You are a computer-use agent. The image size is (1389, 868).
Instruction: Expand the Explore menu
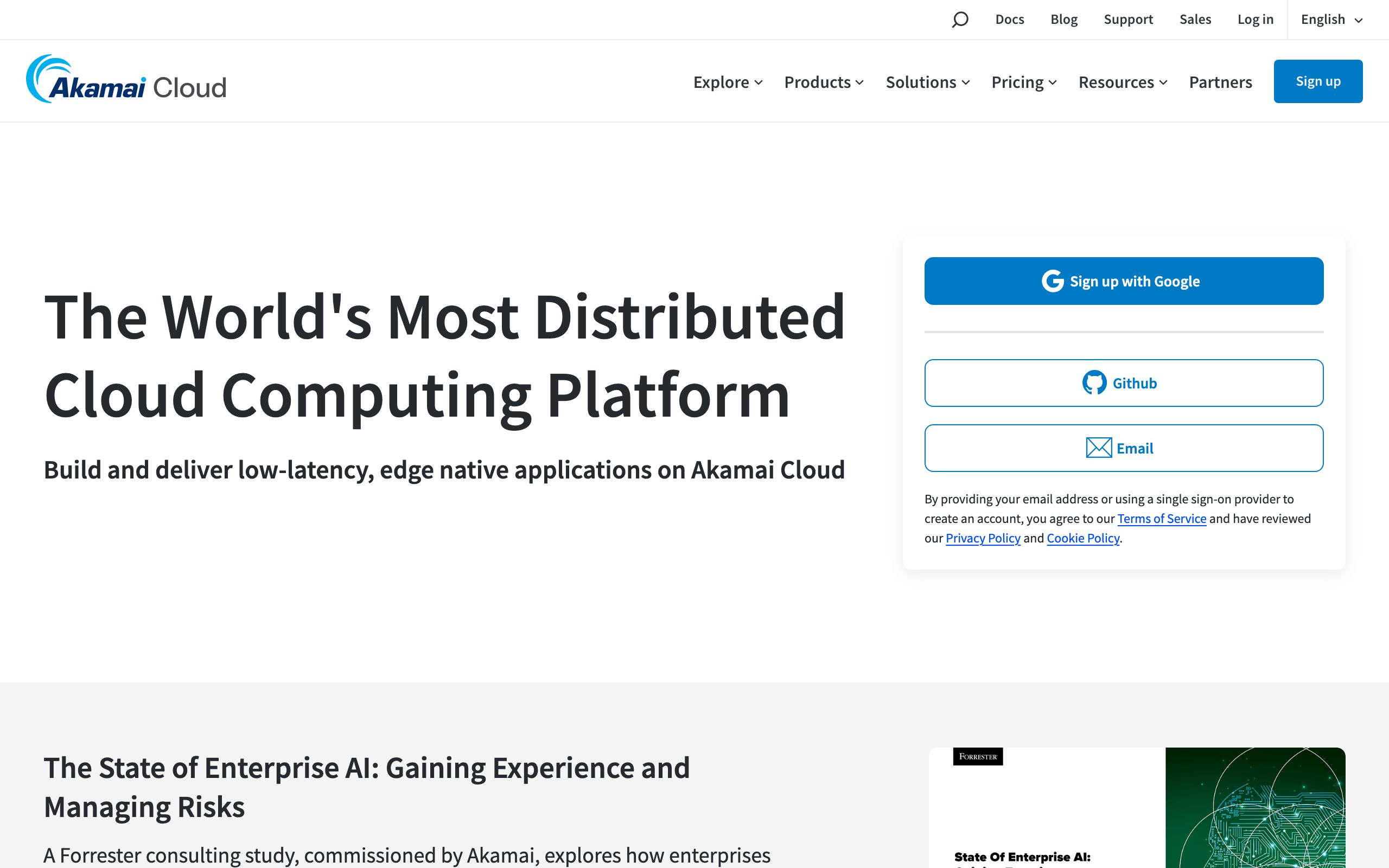click(728, 82)
